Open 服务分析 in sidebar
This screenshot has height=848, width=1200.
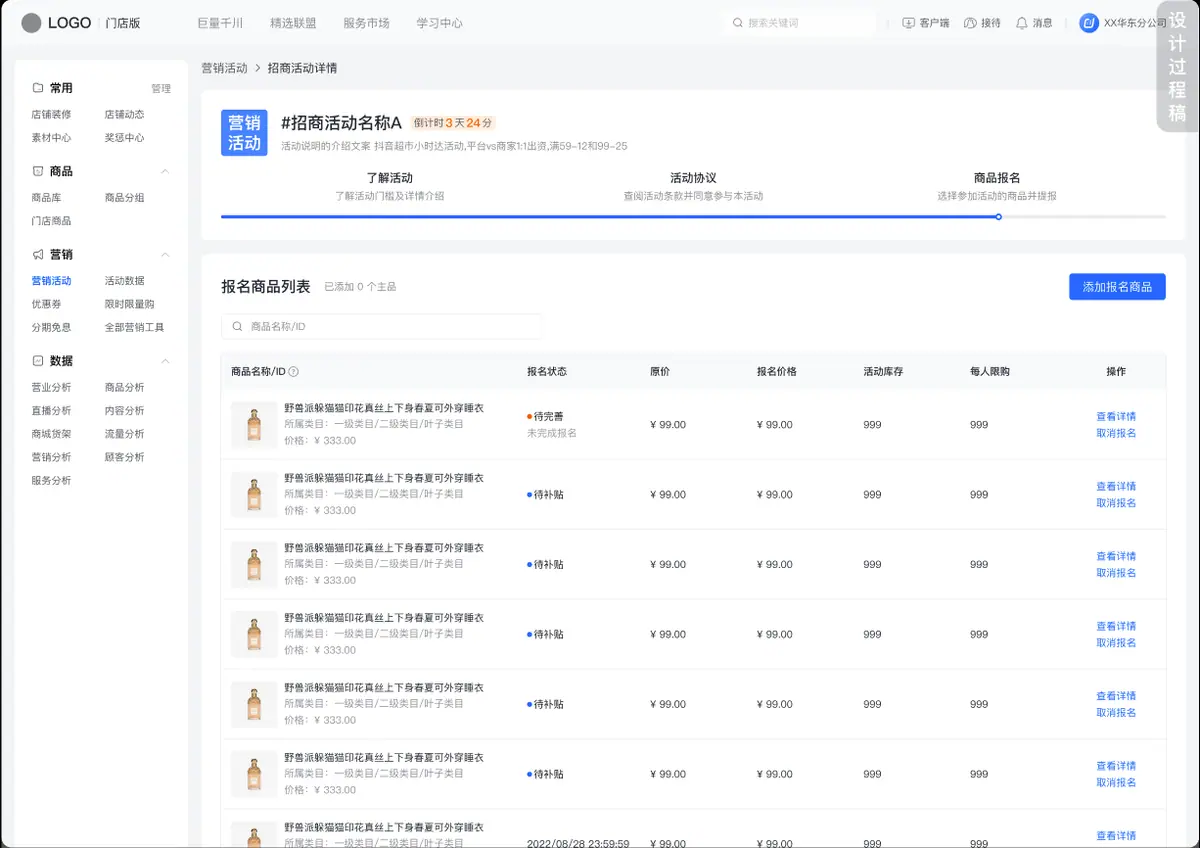point(51,480)
